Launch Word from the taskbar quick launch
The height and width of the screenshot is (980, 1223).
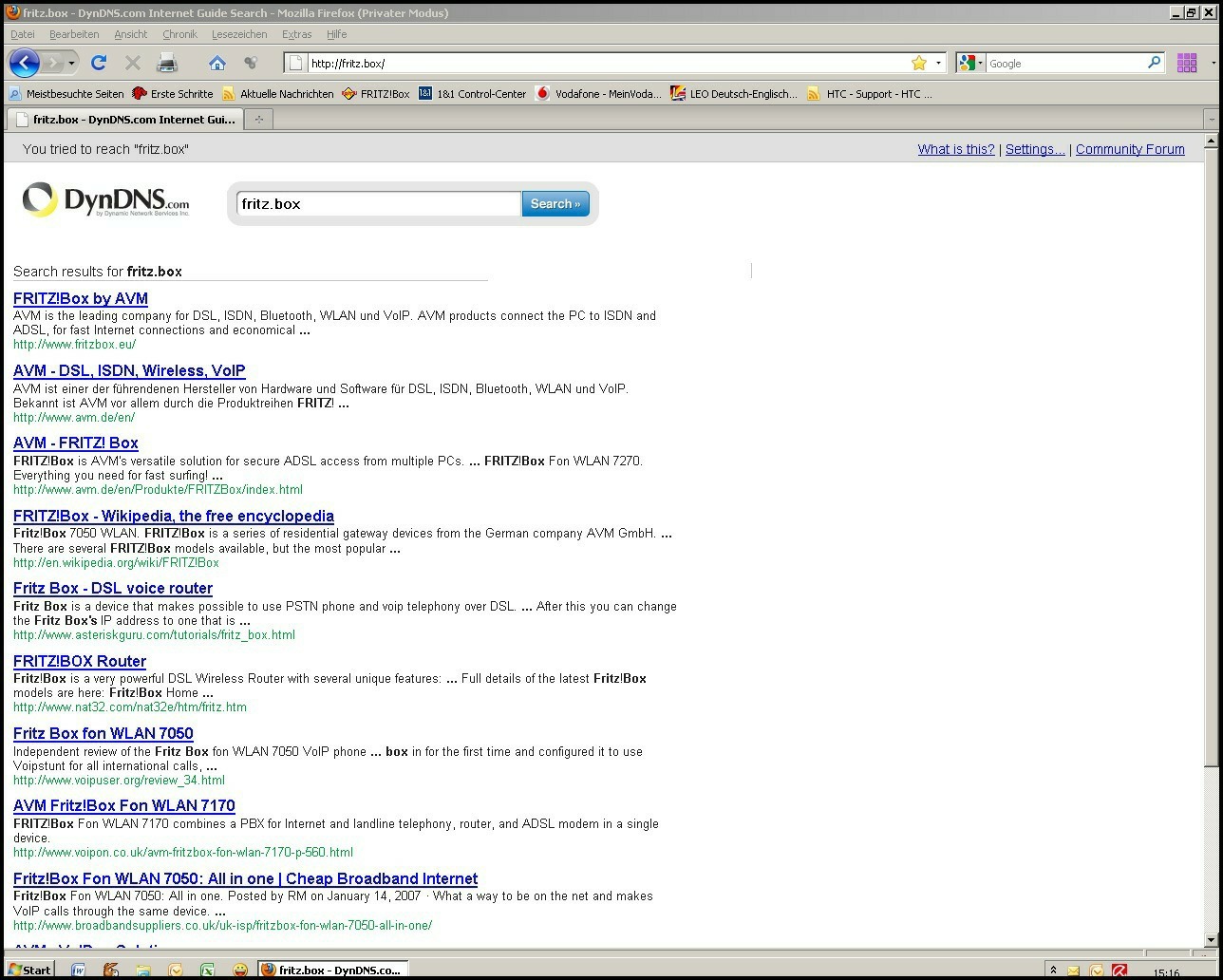click(x=79, y=970)
